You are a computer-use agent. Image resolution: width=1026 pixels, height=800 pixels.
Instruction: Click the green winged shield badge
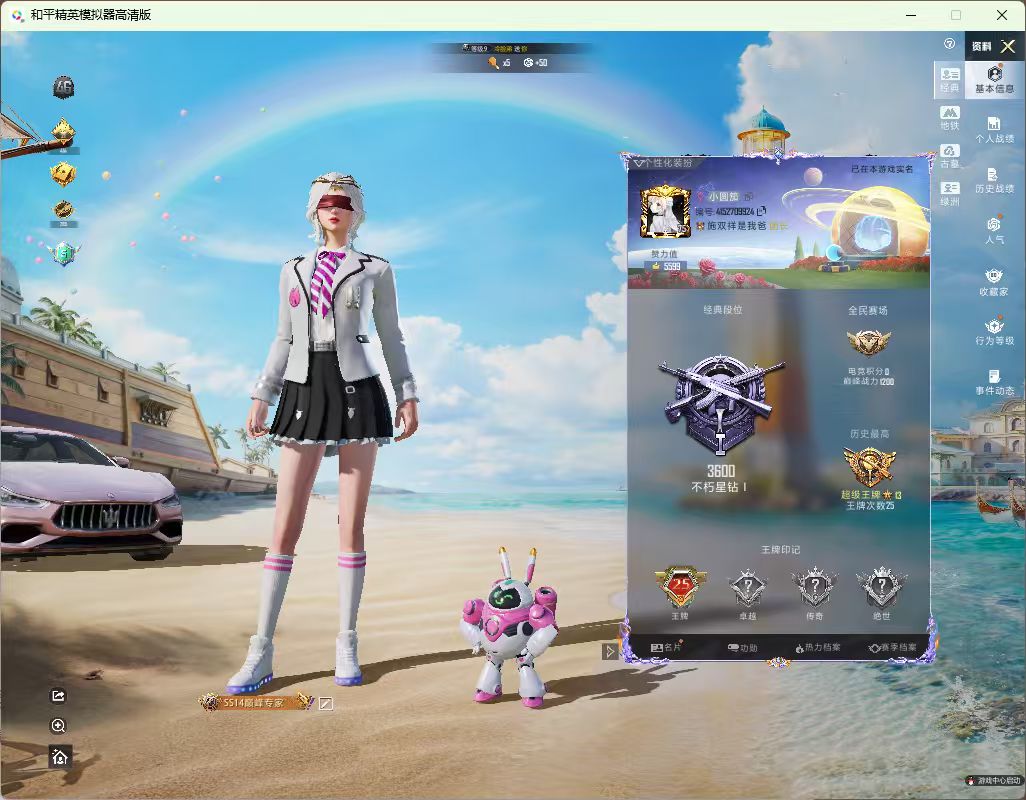tap(63, 252)
